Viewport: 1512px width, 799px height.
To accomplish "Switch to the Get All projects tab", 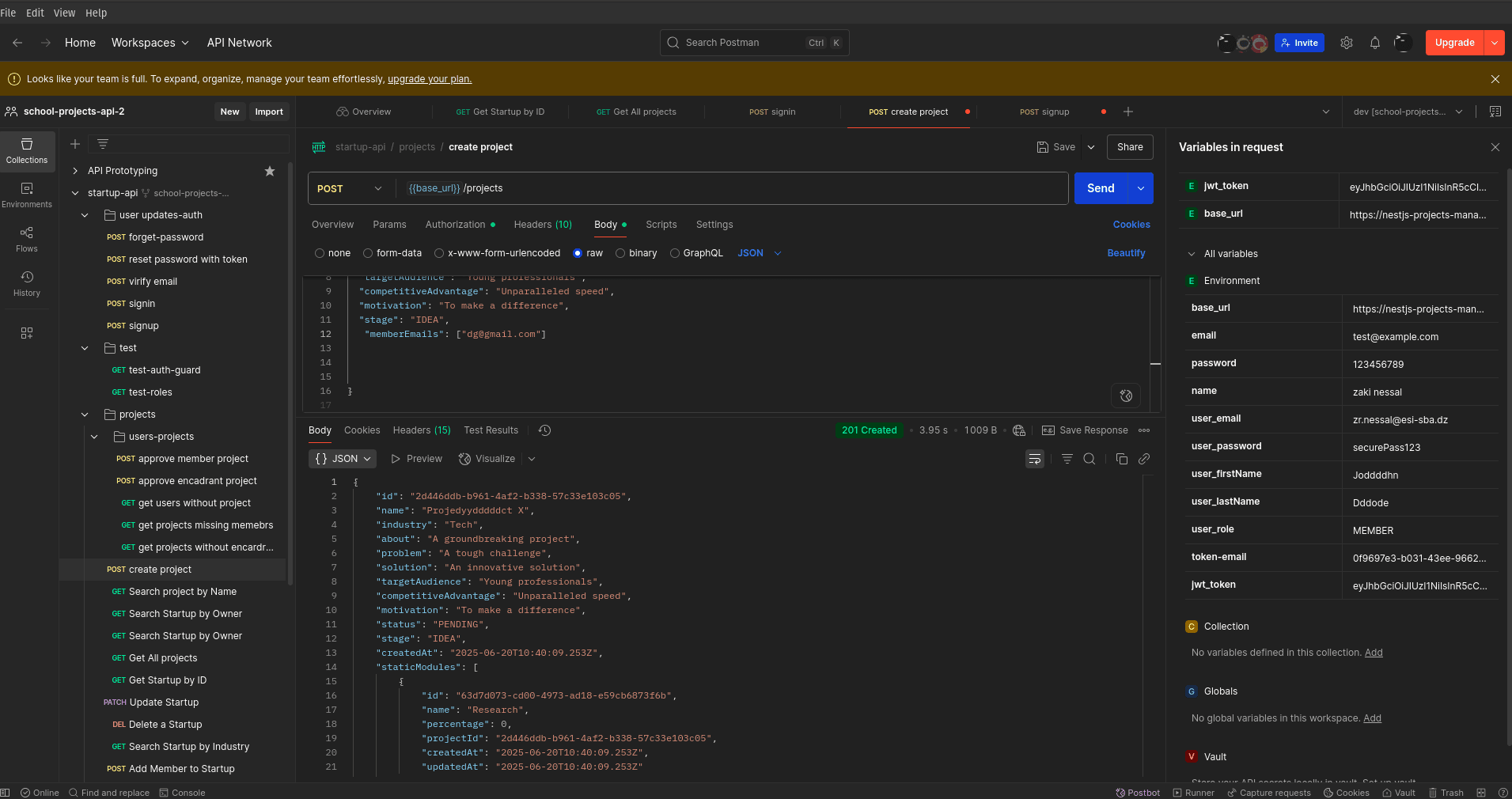I will point(636,112).
